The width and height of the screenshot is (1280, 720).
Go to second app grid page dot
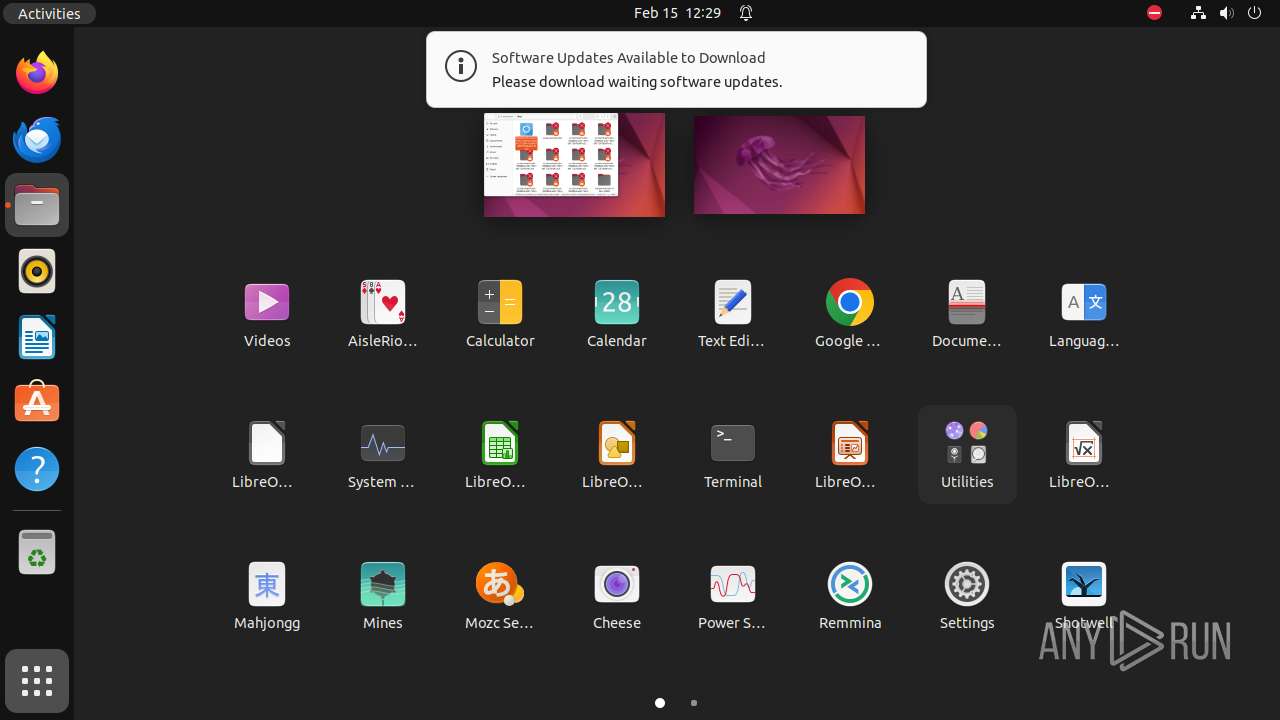[x=694, y=703]
